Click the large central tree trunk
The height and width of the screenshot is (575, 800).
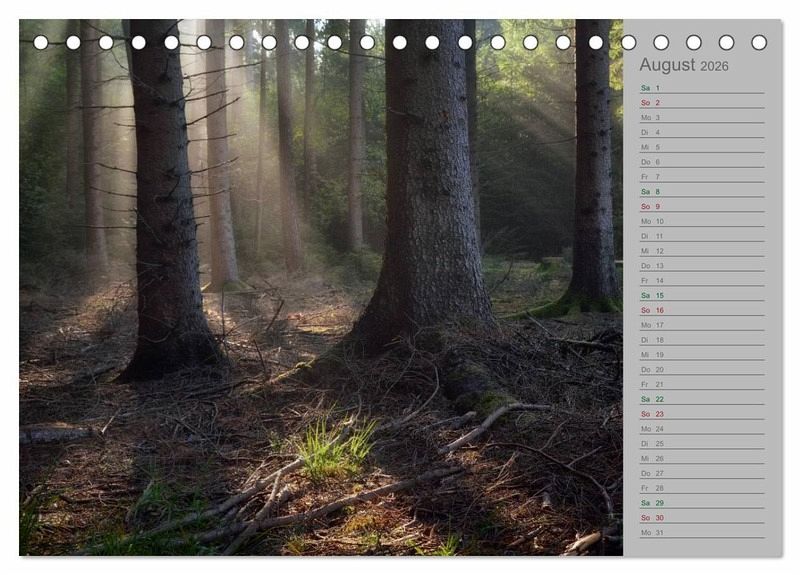tap(430, 200)
